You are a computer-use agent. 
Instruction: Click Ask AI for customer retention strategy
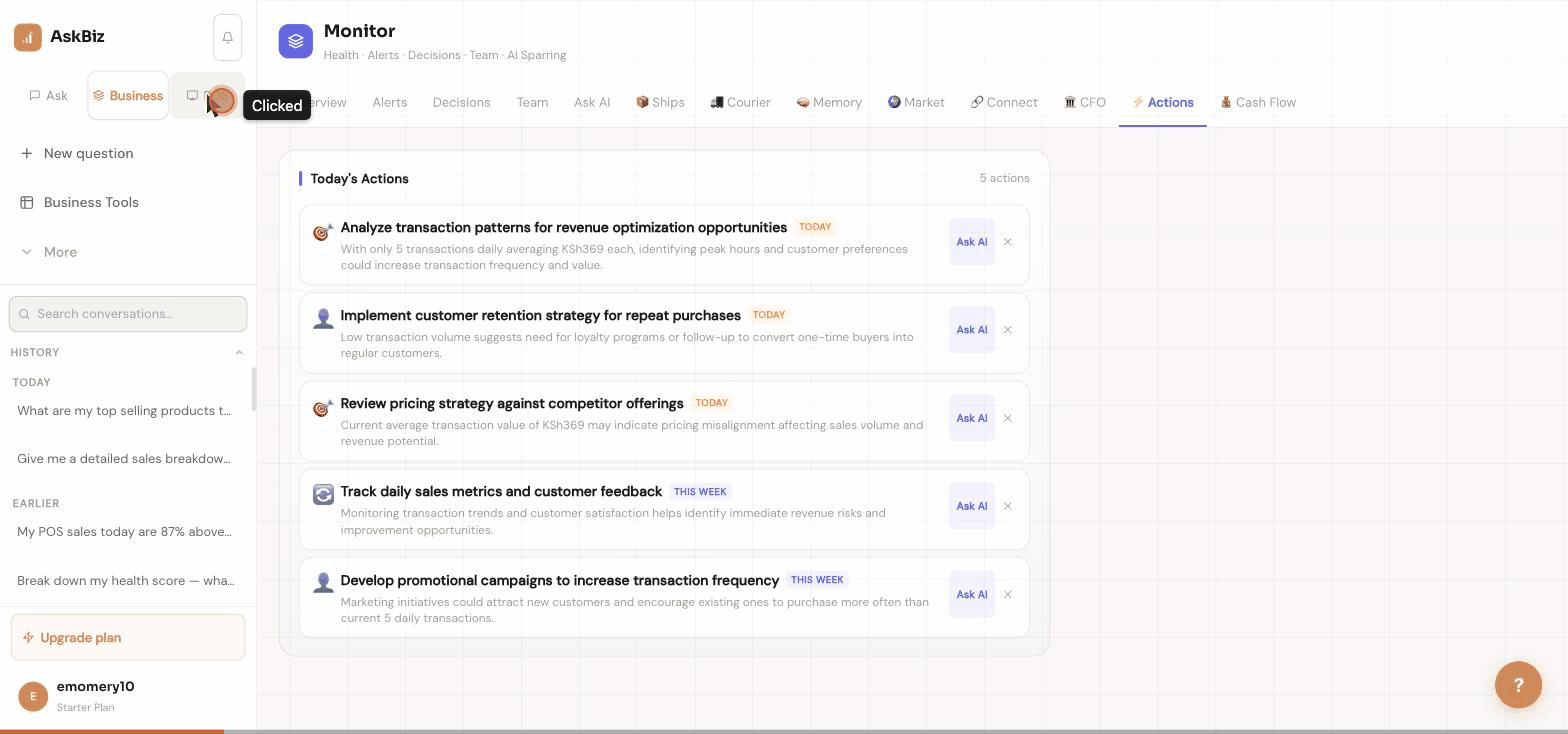coord(972,330)
